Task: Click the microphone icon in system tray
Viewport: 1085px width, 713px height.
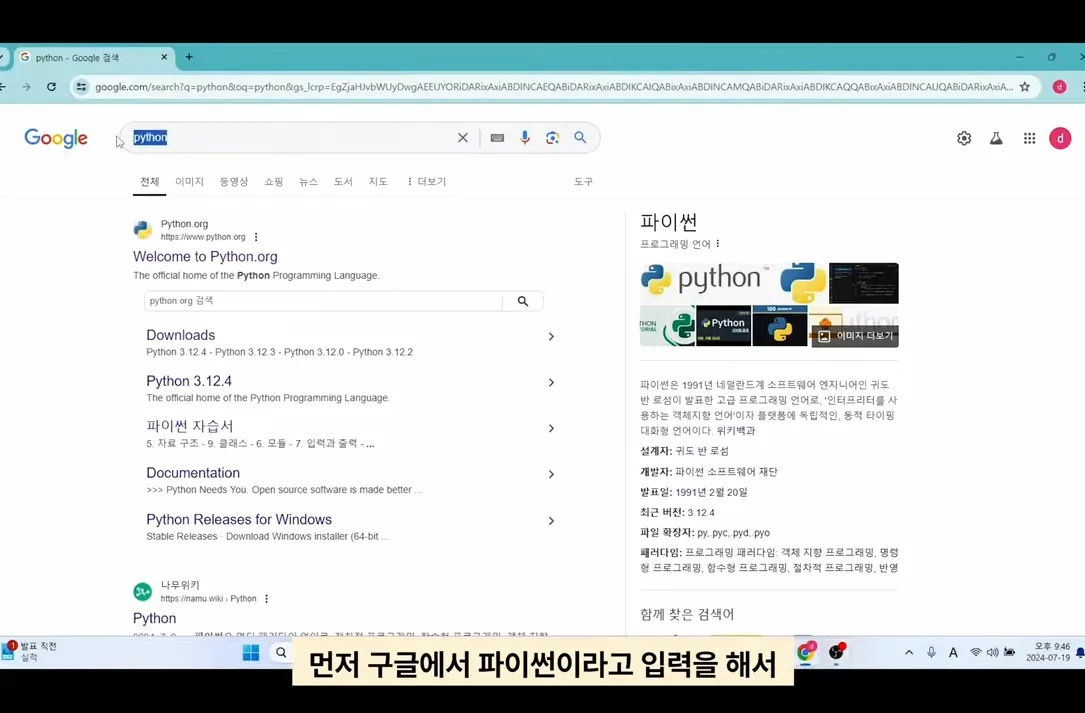Action: click(931, 652)
